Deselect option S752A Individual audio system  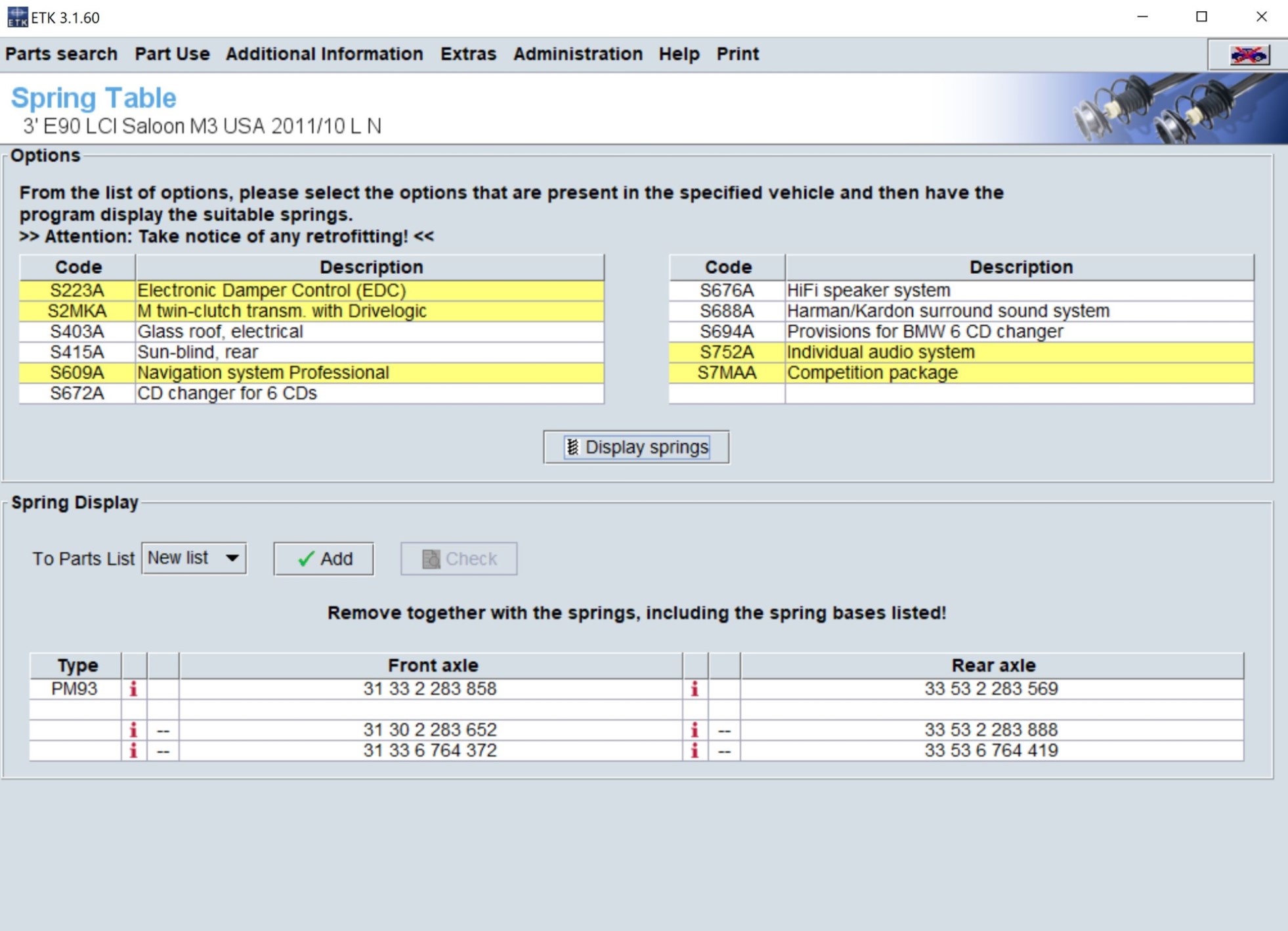click(x=962, y=352)
